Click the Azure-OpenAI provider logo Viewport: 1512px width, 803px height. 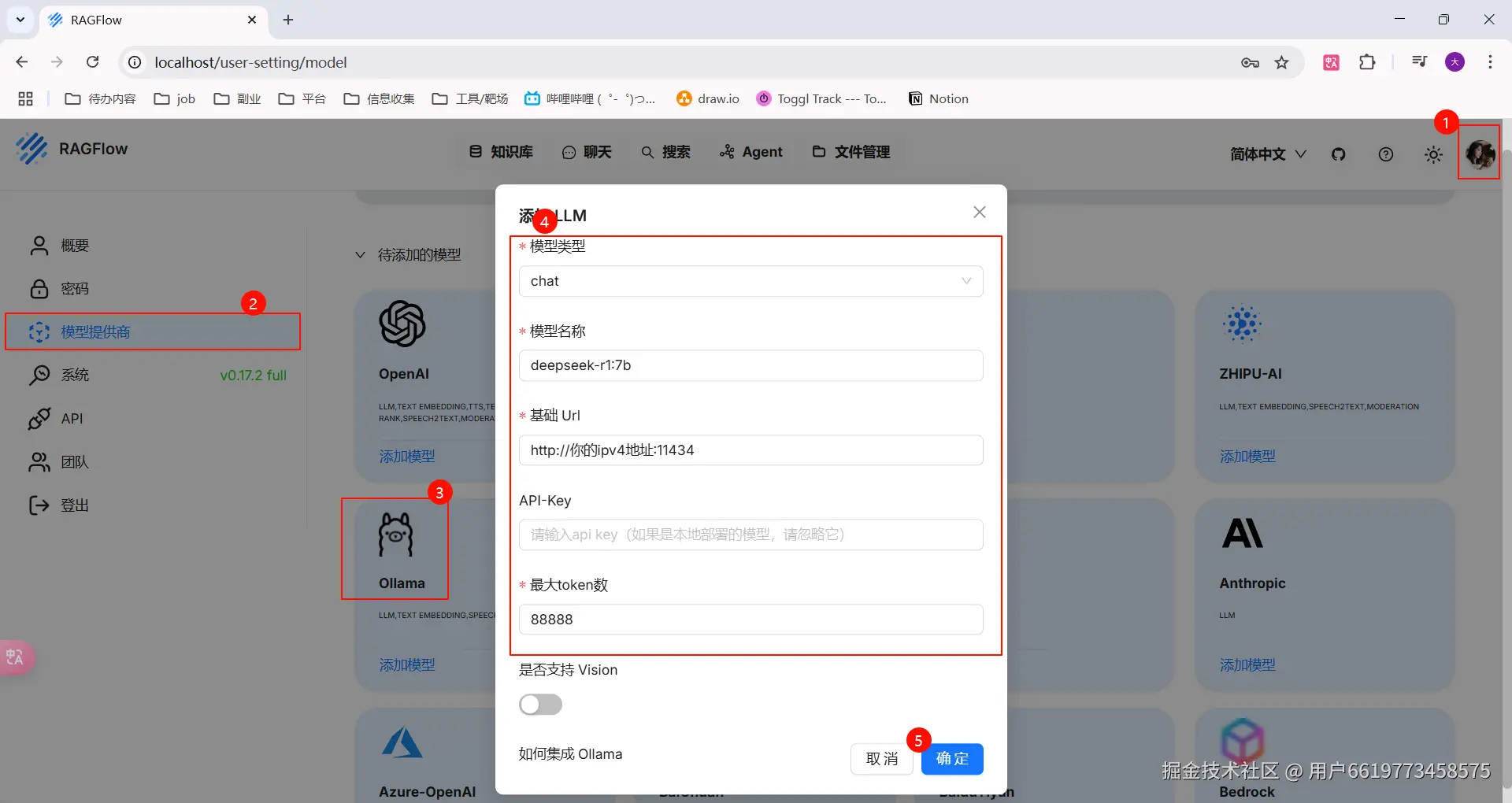(402, 742)
